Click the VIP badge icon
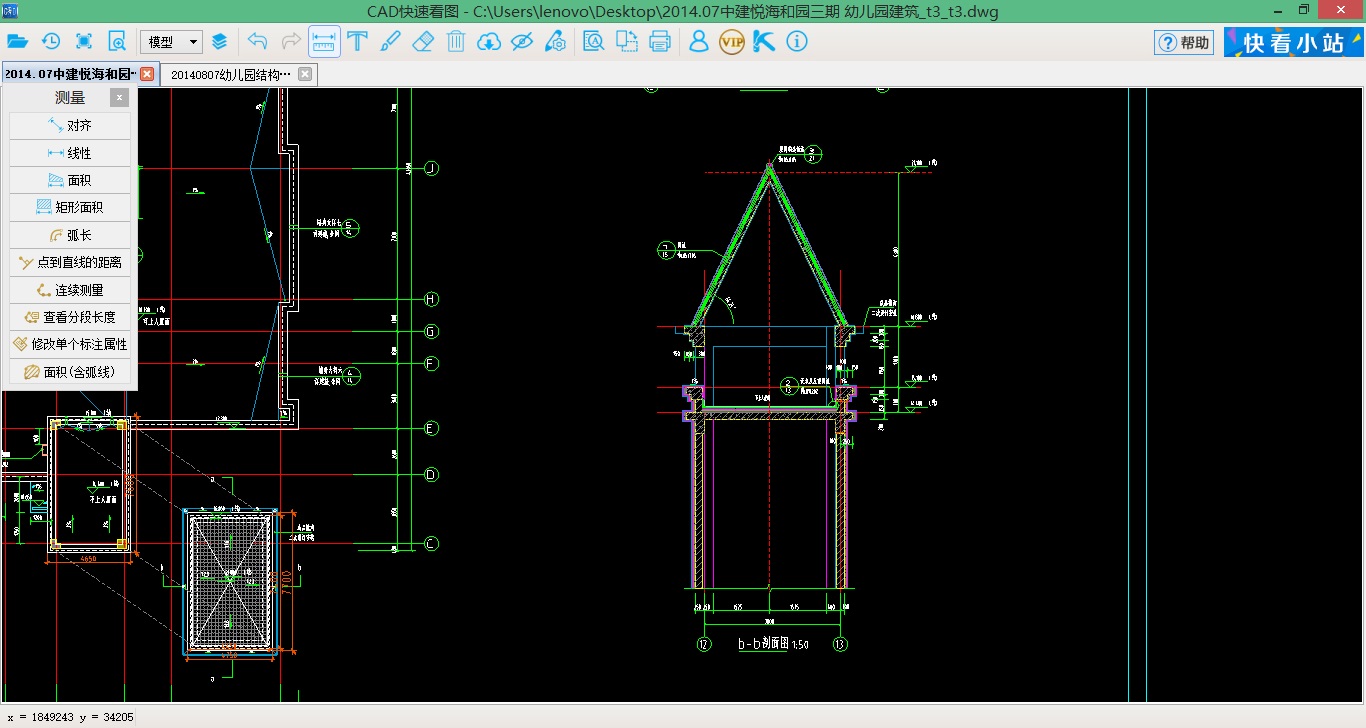The width and height of the screenshot is (1366, 728). click(732, 42)
